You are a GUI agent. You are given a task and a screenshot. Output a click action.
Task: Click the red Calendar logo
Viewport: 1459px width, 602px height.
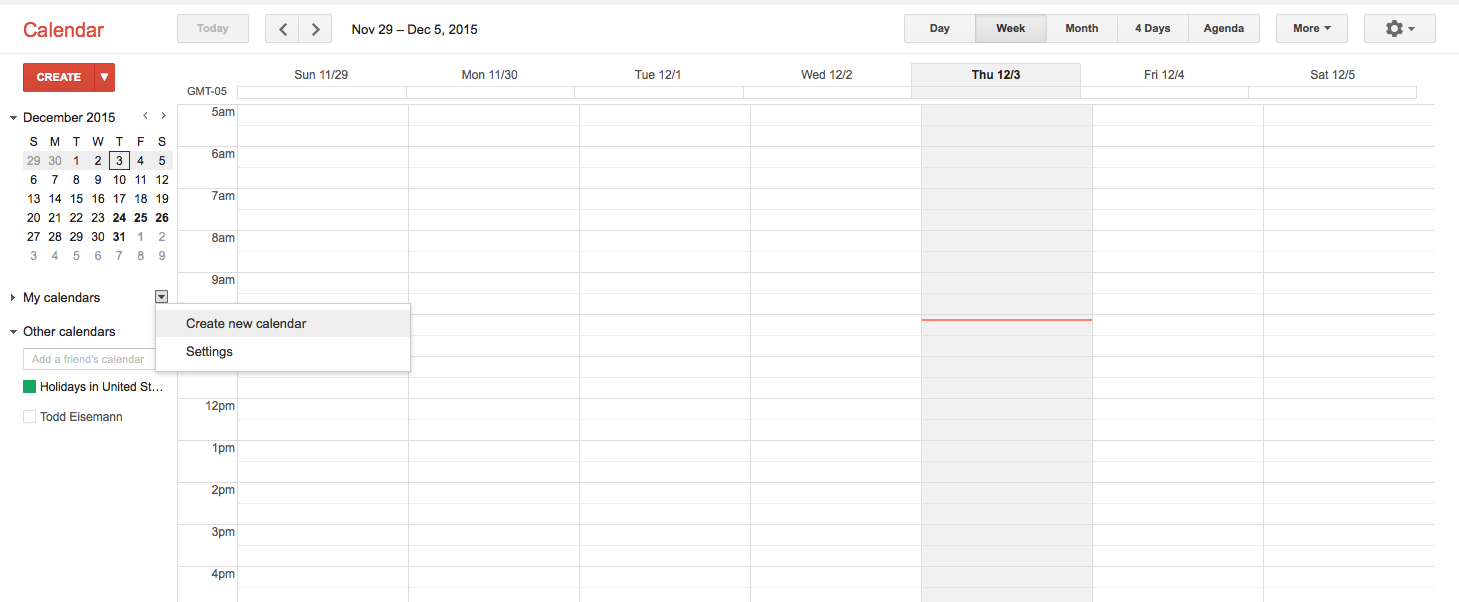click(63, 29)
